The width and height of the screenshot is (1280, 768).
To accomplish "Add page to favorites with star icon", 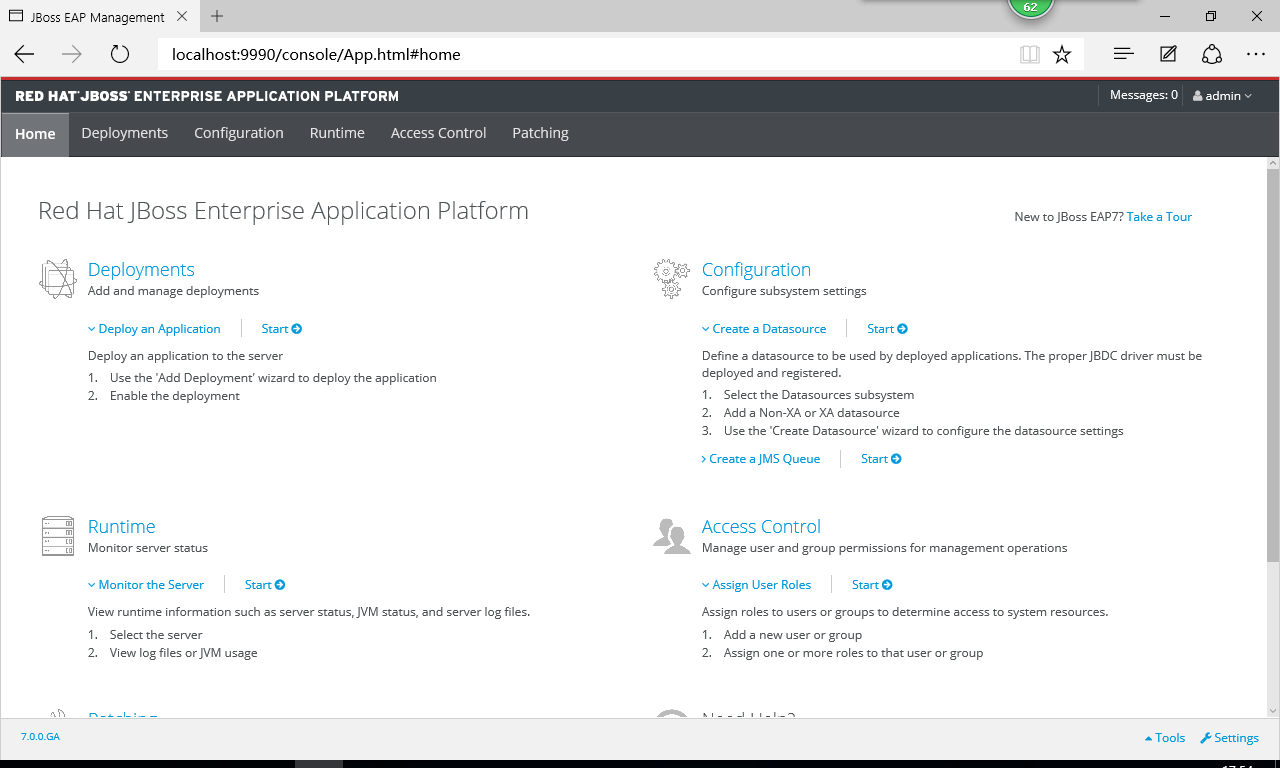I will [1062, 55].
